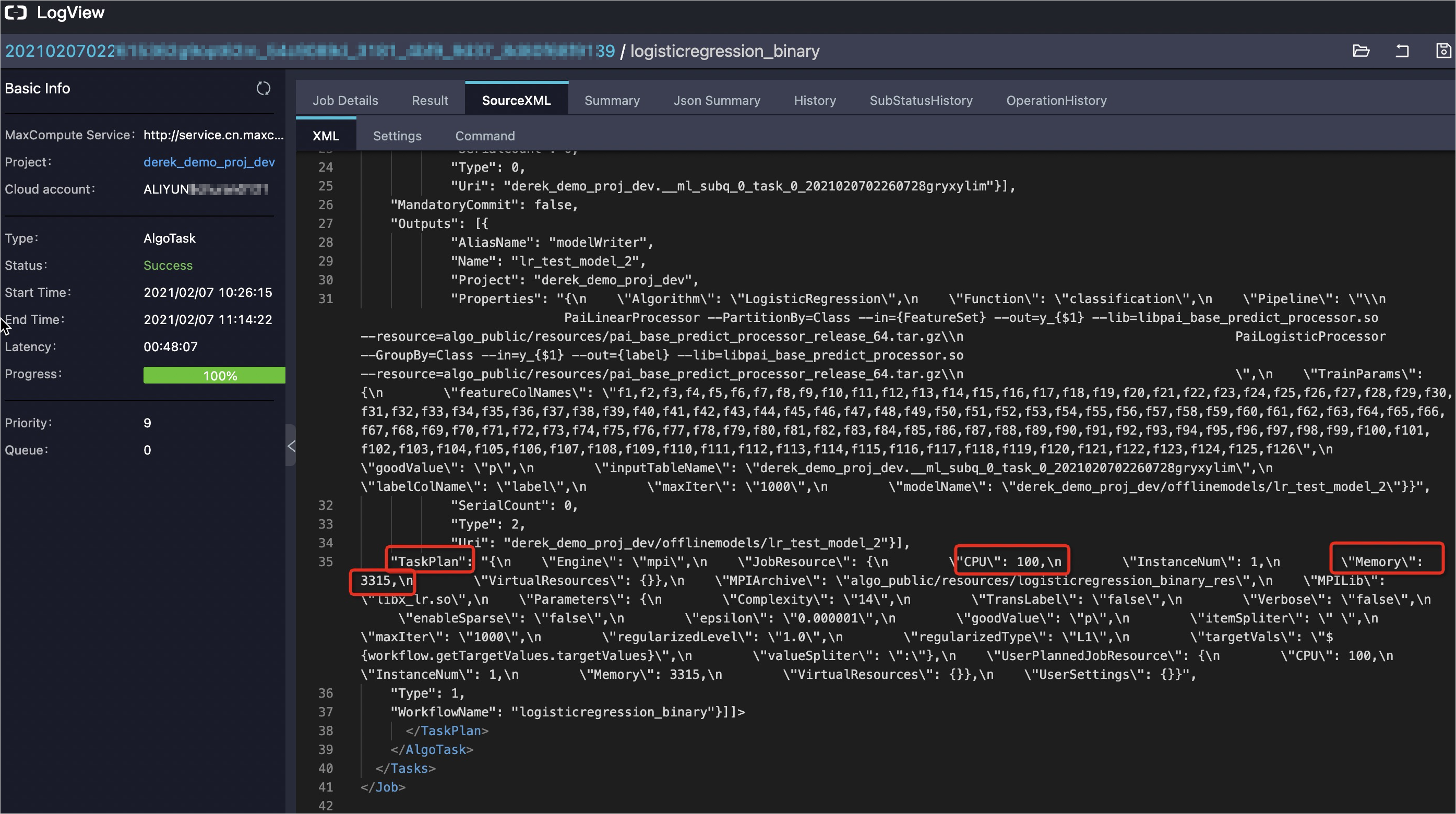Refresh Basic Info with circular arrow icon
This screenshot has height=814, width=1456.
264,88
